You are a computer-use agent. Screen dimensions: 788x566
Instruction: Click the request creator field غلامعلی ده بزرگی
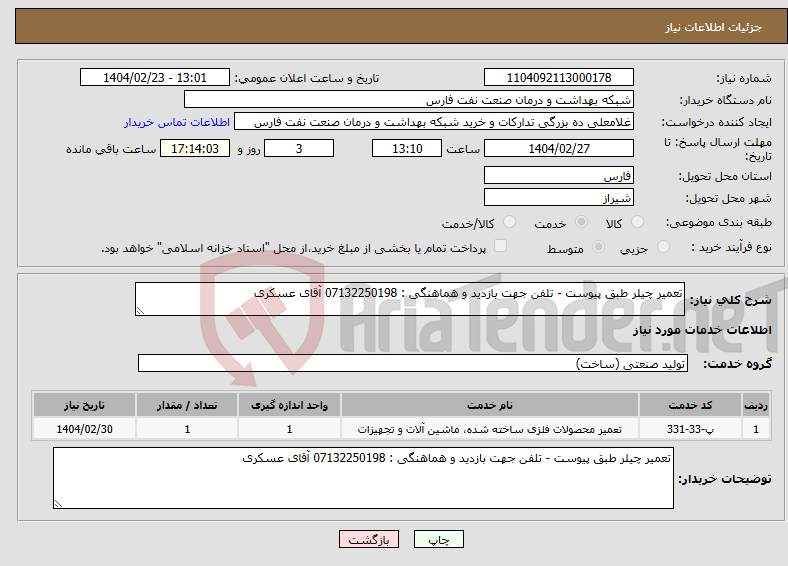tap(434, 122)
